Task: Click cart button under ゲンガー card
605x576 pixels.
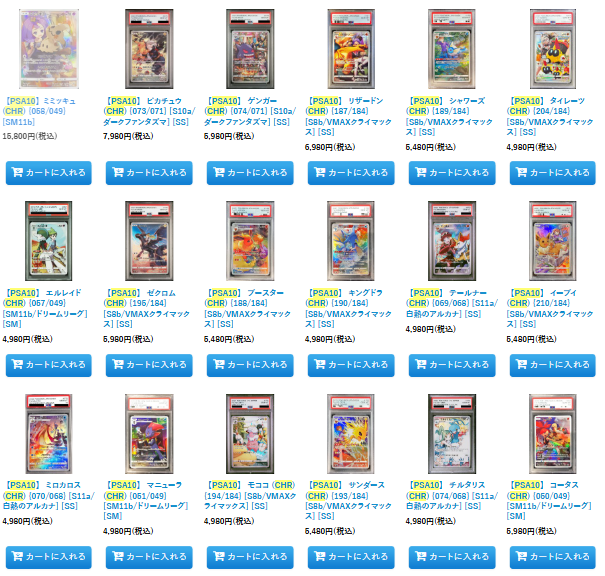Action: (250, 173)
